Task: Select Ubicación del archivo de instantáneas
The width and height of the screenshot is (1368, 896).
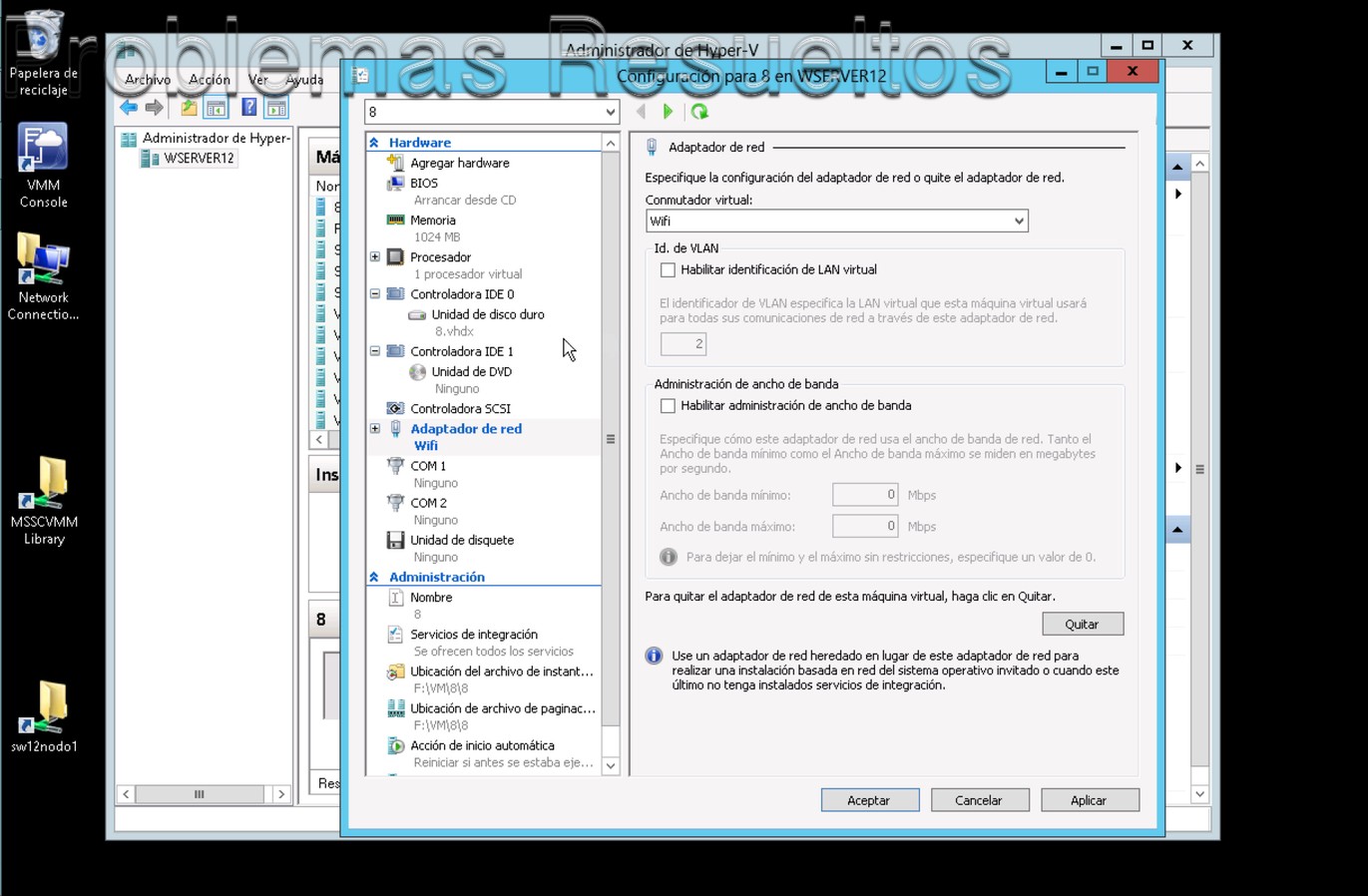Action: pyautogui.click(x=501, y=672)
